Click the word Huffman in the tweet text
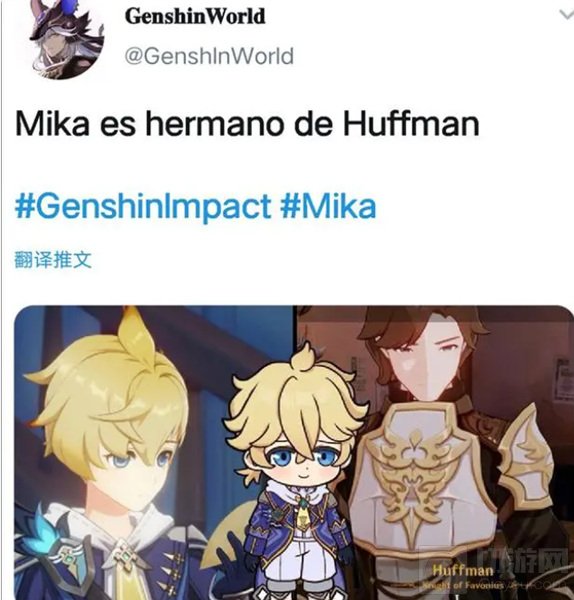 [411, 123]
